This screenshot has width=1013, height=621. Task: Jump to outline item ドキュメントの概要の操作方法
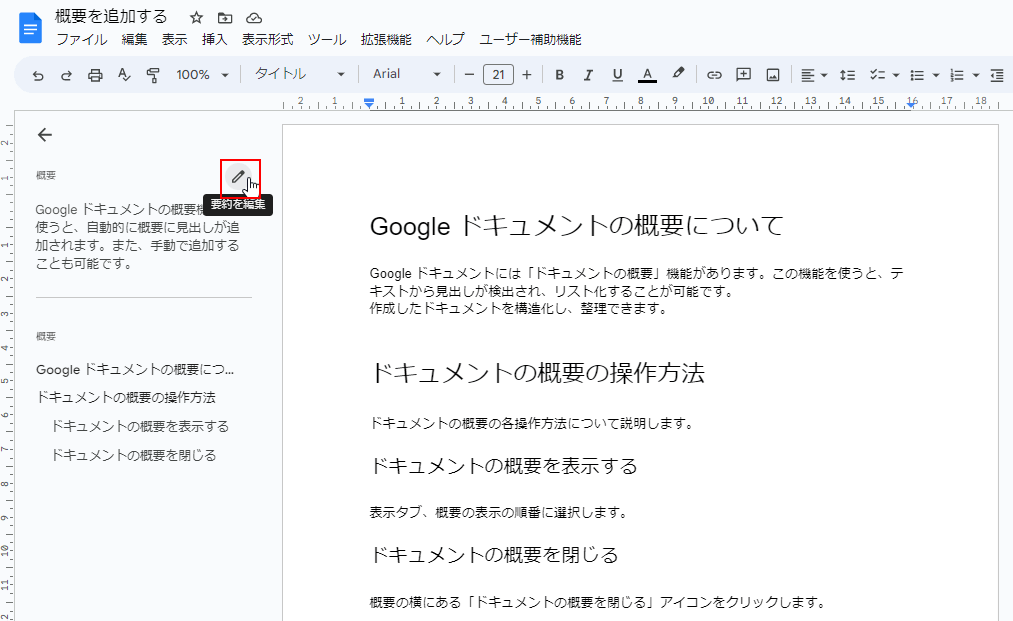coord(126,397)
